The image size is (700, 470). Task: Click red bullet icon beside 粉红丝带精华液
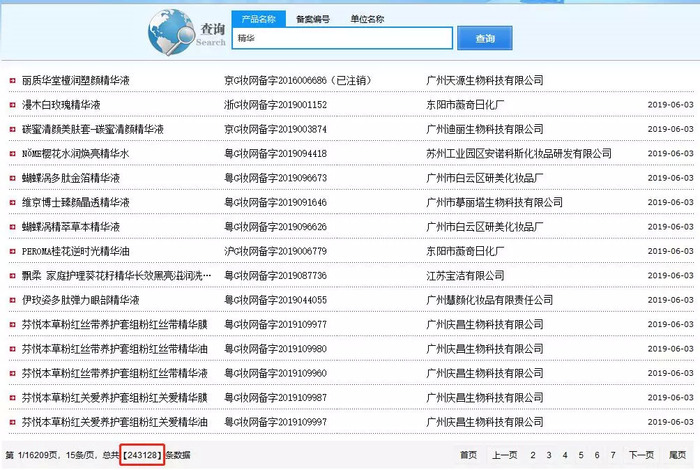(x=12, y=373)
